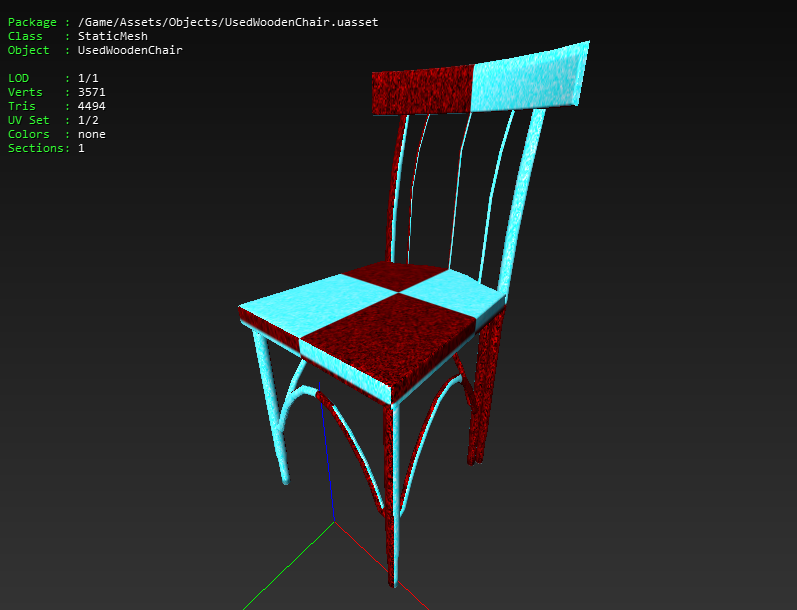
Task: Click the green axis line
Action: pos(288,566)
